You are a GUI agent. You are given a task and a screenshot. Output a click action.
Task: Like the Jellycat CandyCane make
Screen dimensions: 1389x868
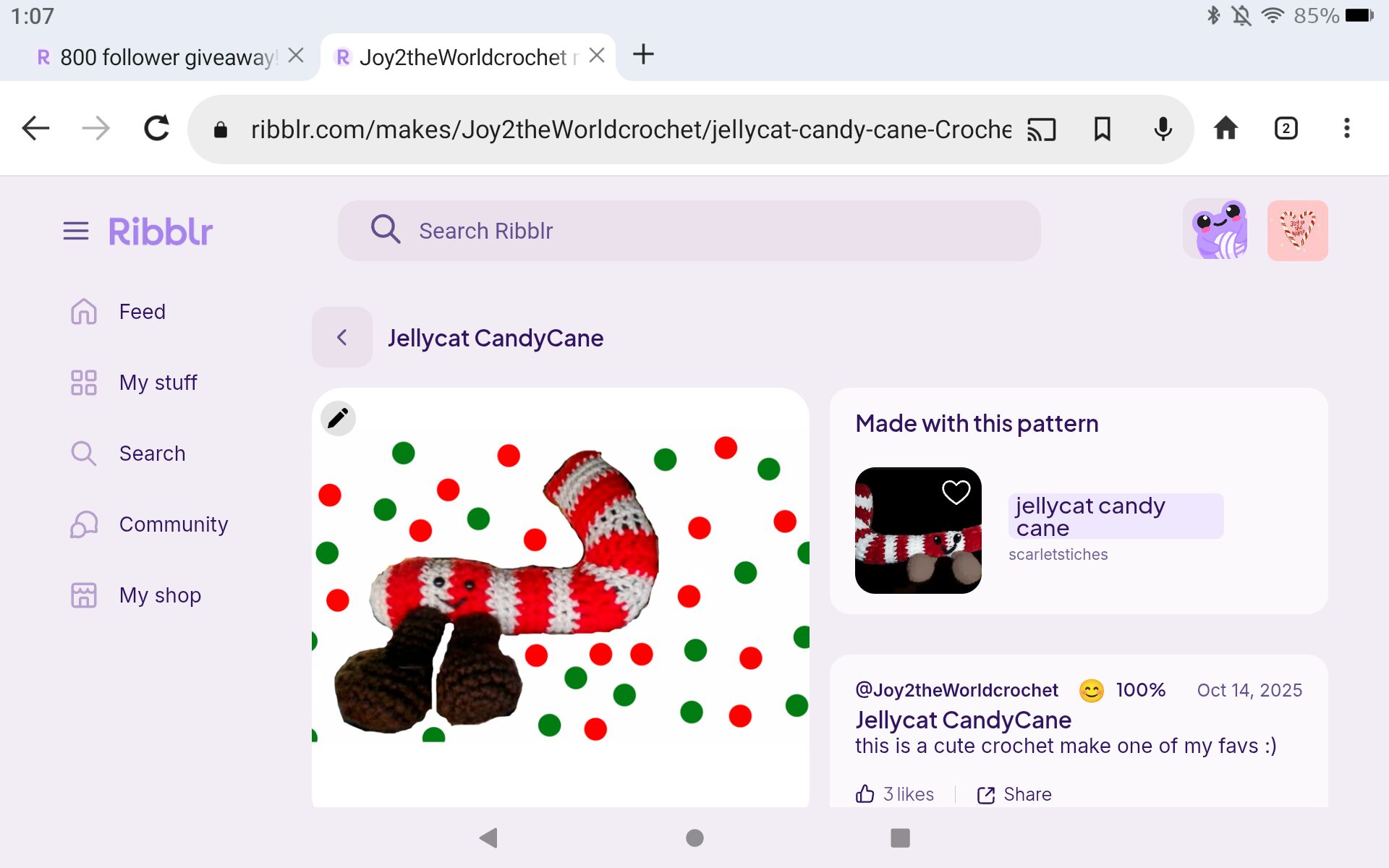[865, 793]
